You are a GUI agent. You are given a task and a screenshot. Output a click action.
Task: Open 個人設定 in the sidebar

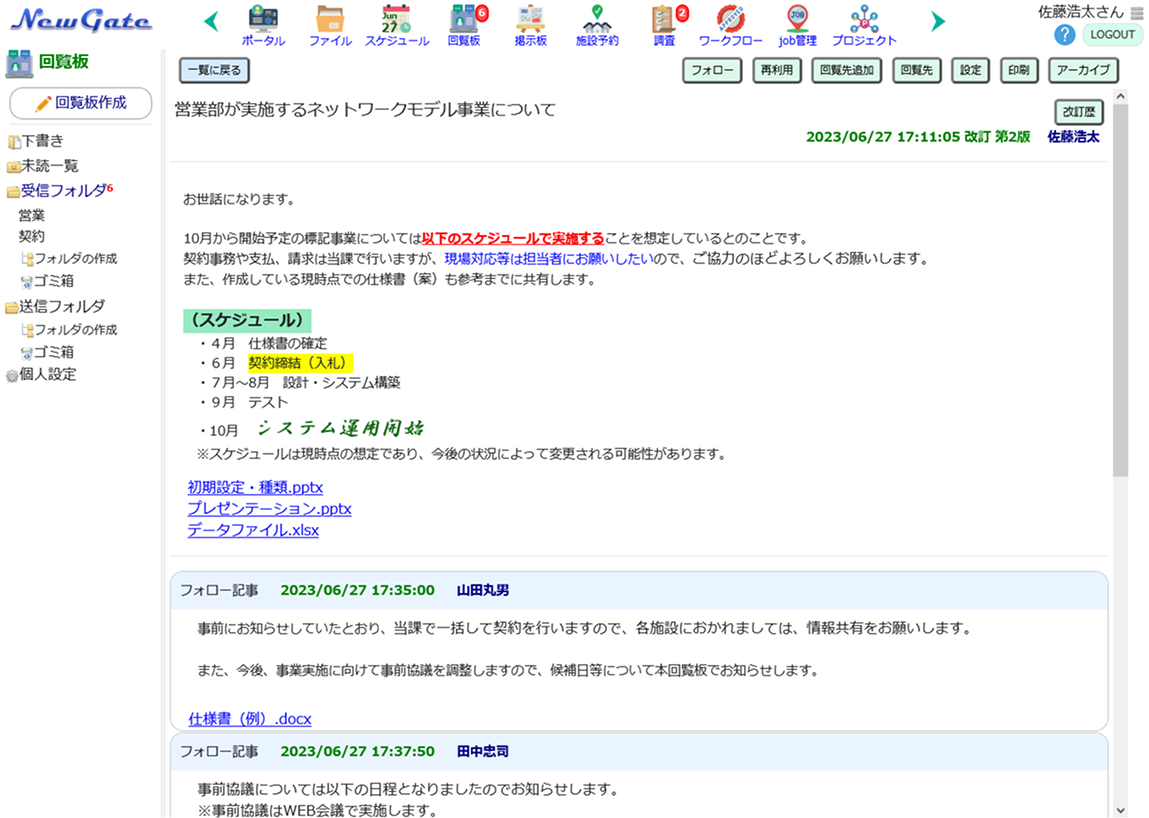47,375
